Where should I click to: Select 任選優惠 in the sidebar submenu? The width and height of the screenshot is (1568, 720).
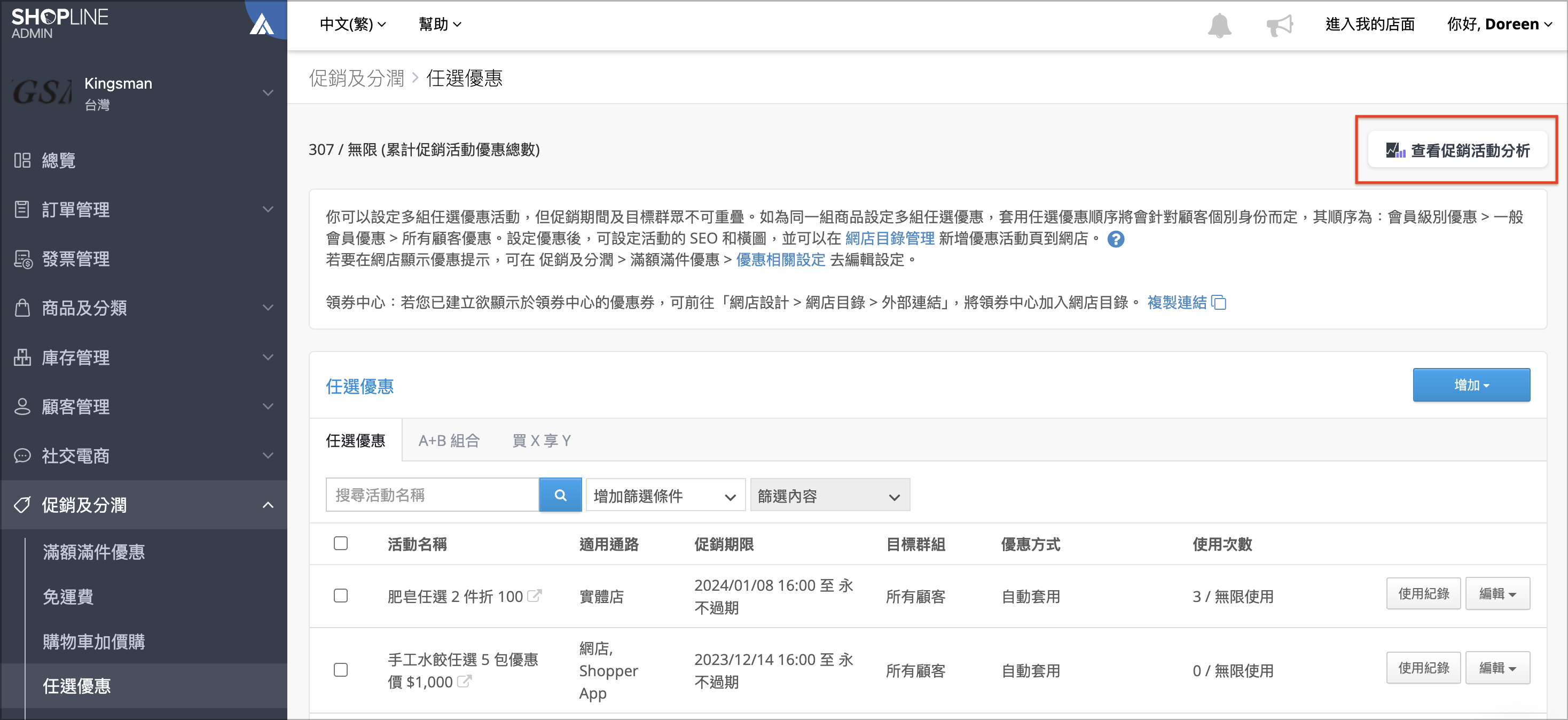click(77, 686)
